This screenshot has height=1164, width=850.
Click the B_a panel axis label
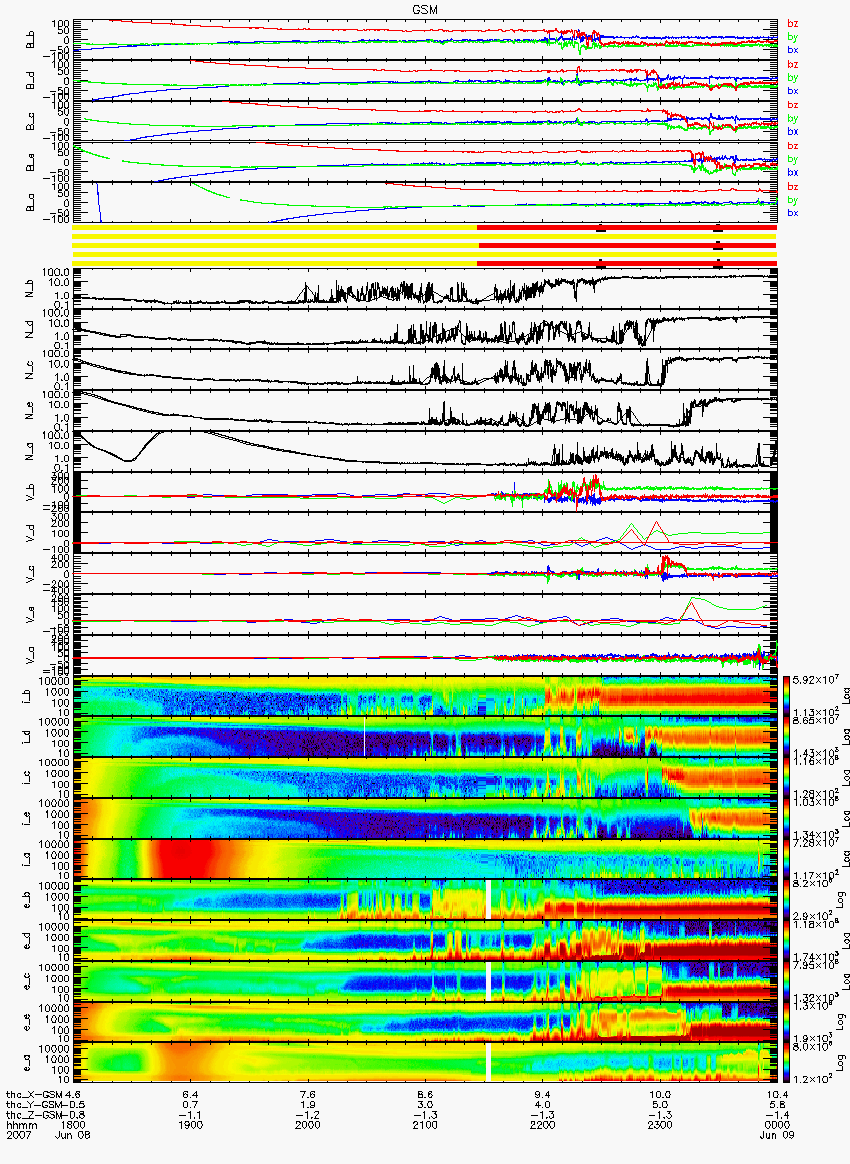click(30, 203)
